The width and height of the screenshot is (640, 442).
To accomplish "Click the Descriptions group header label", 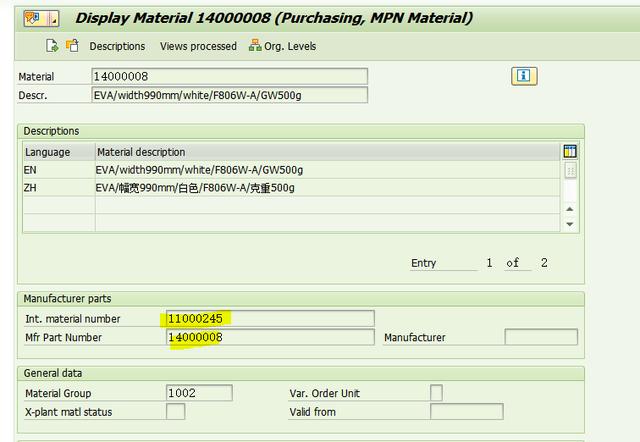I will click(51, 131).
